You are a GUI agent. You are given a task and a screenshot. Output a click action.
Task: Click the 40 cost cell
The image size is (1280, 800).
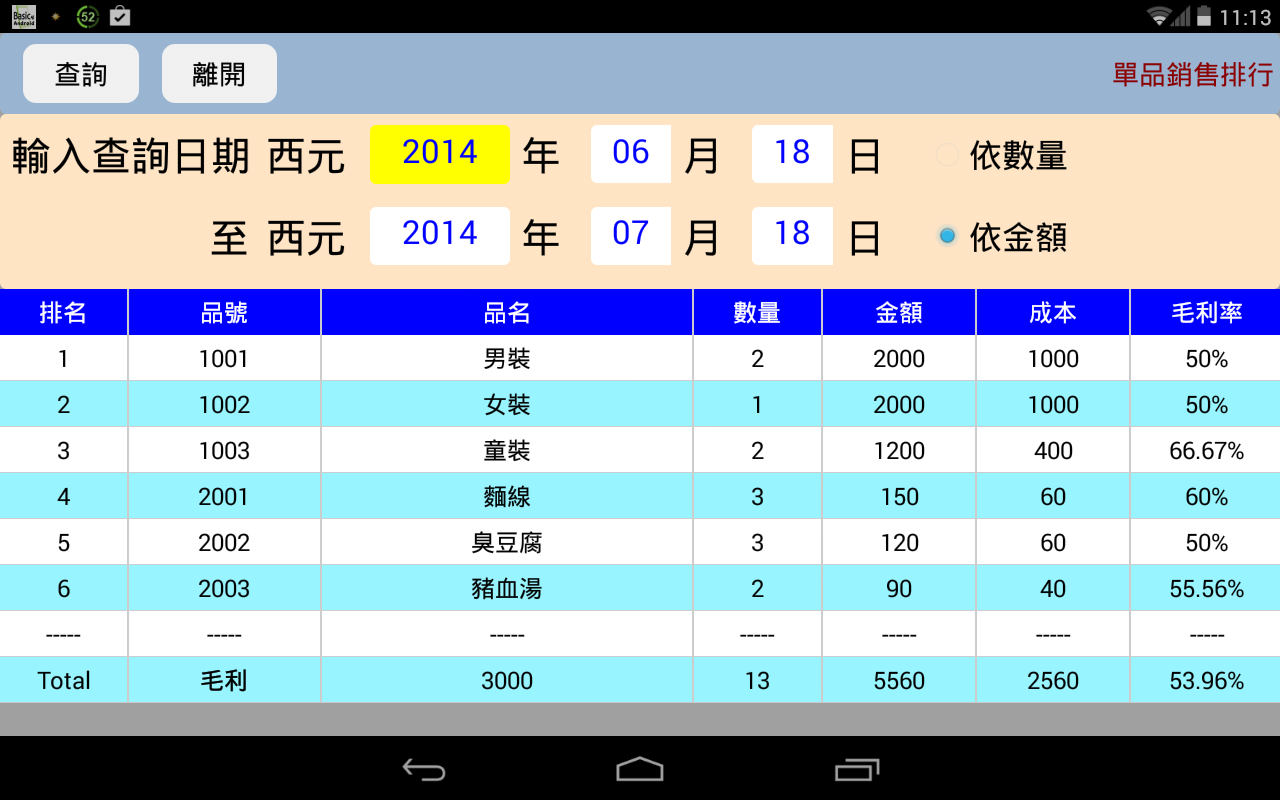(x=1053, y=588)
